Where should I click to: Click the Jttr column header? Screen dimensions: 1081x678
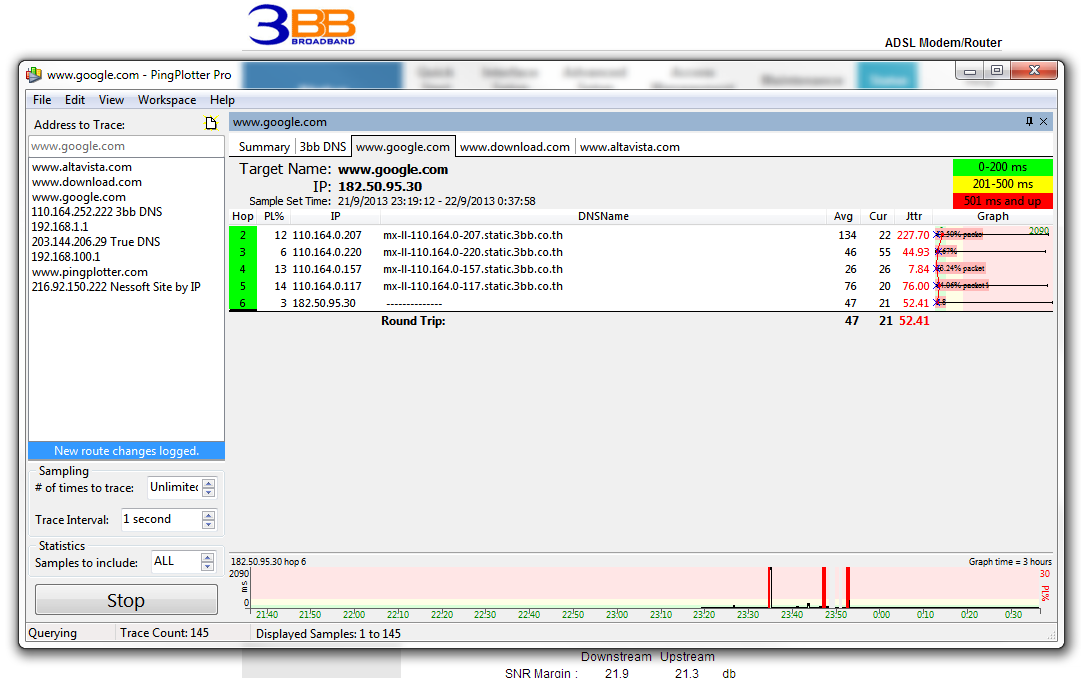(x=913, y=217)
